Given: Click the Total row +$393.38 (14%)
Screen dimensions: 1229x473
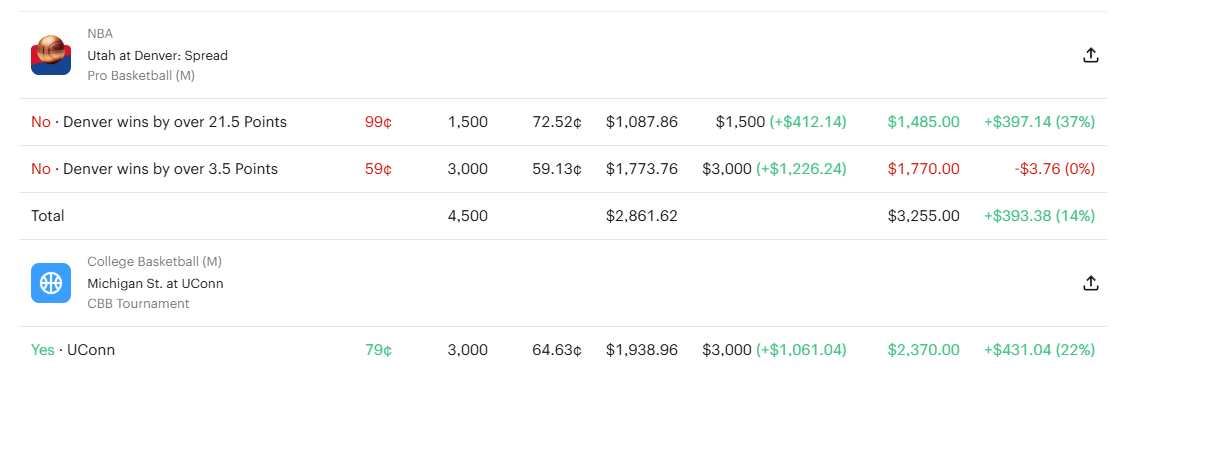Looking at the screenshot, I should [1039, 216].
